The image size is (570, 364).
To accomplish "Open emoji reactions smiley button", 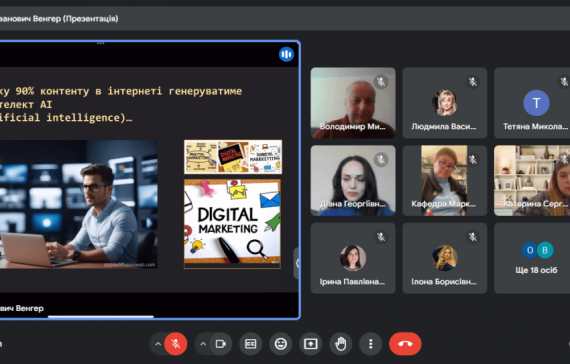I will pyautogui.click(x=281, y=344).
